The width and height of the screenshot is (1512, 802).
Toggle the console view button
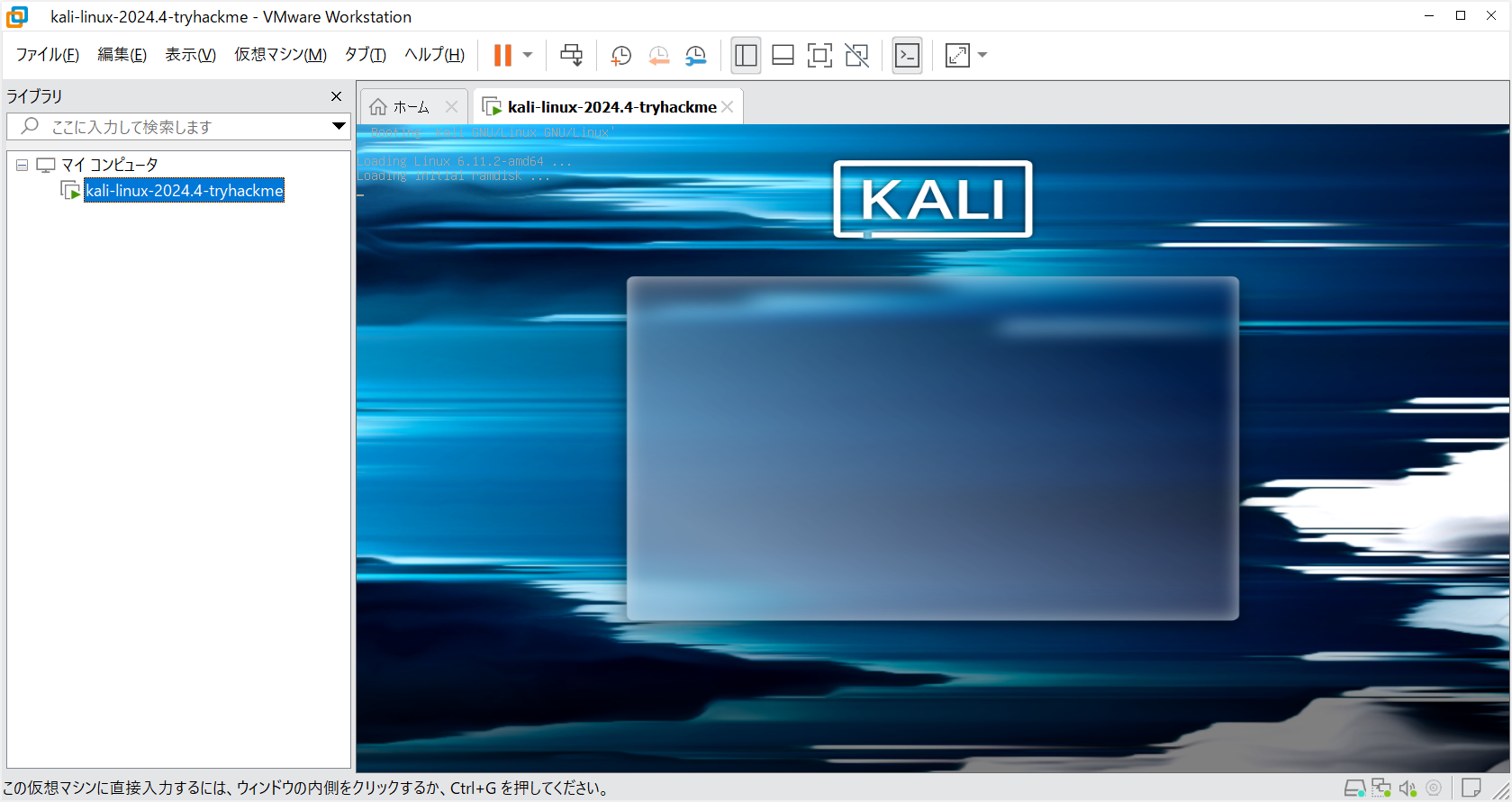point(907,56)
